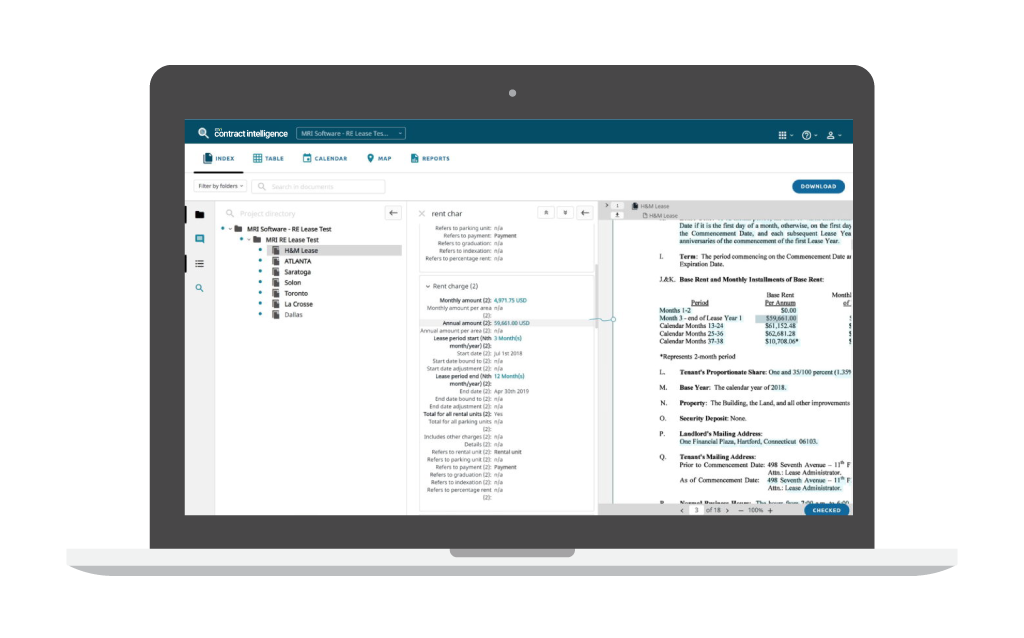Viewport: 1024px width, 638px height.
Task: Open the Filter by folders dropdown
Action: pyautogui.click(x=220, y=186)
